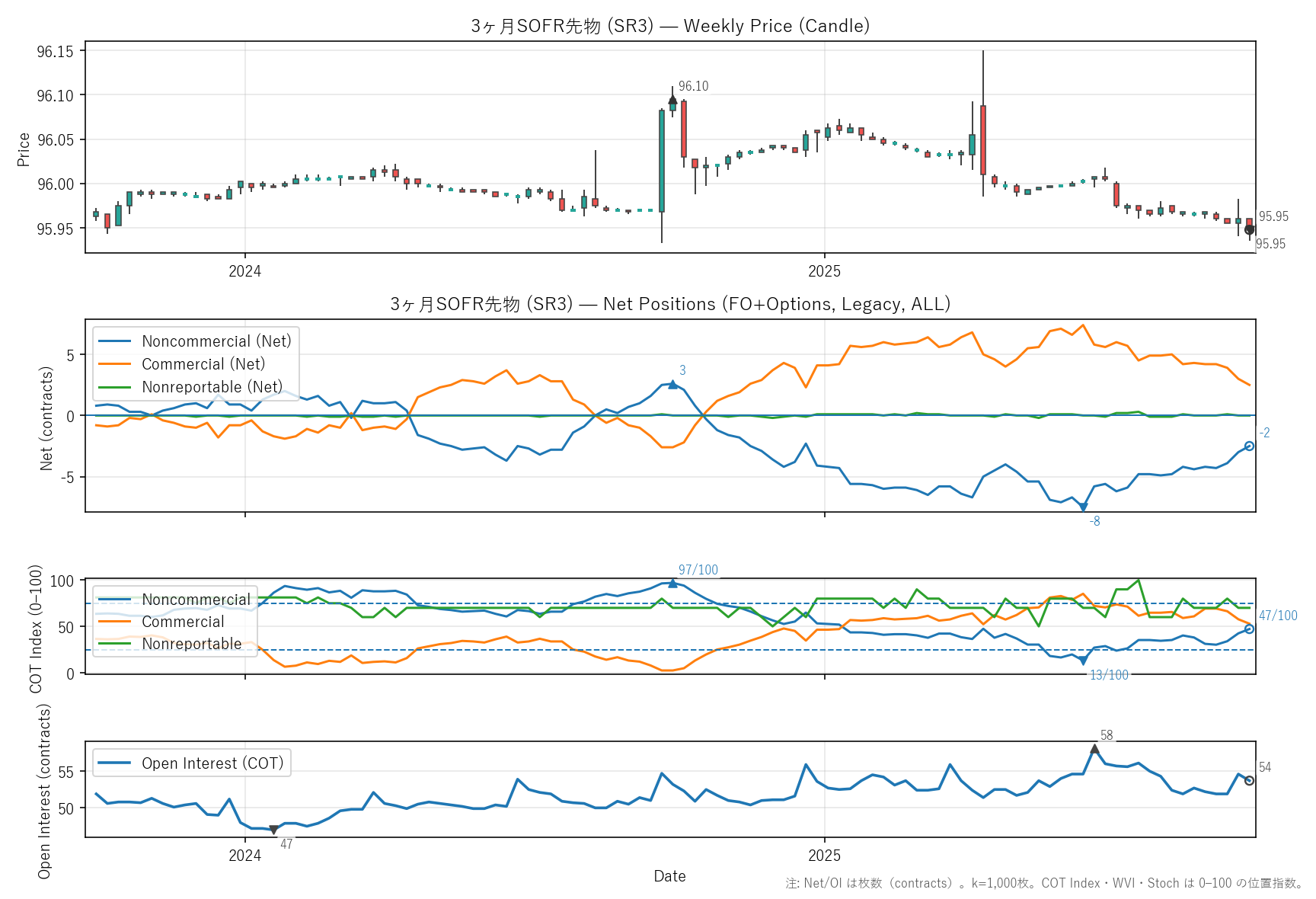Image resolution: width=1316 pixels, height=899 pixels.
Task: Toggle Noncommercial (Net) legend entry
Action: click(x=216, y=341)
